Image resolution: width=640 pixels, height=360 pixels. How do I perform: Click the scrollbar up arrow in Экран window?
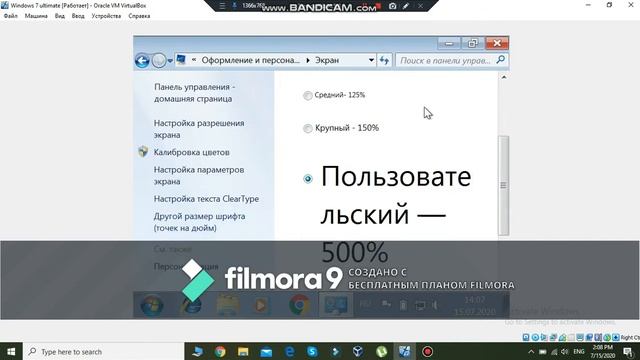(x=504, y=77)
